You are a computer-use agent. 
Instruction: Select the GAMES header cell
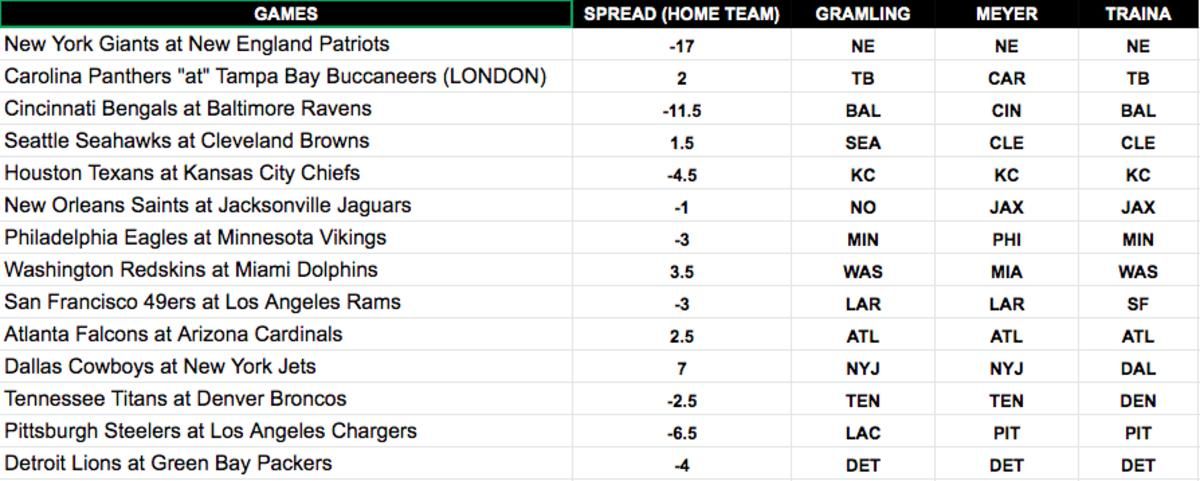[x=286, y=14]
